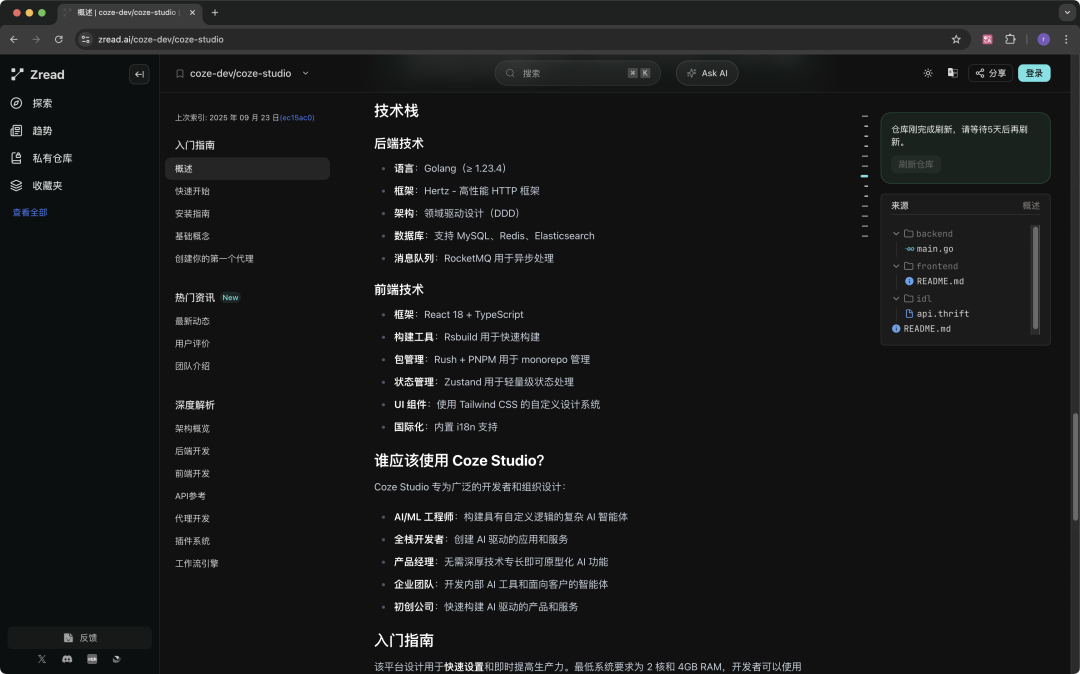Screen dimensions: 1080x674
Task: Open 团队介绍 page
Action: (x=192, y=366)
